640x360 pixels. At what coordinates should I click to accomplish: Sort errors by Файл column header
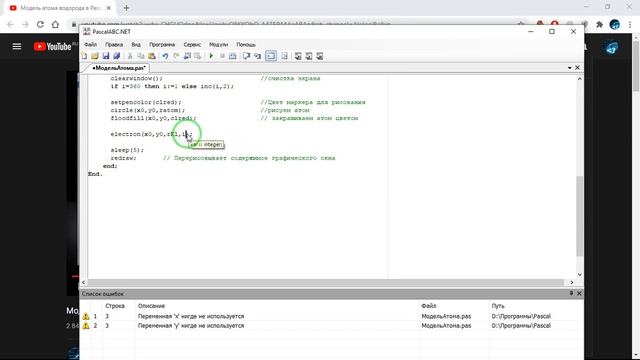coord(429,306)
